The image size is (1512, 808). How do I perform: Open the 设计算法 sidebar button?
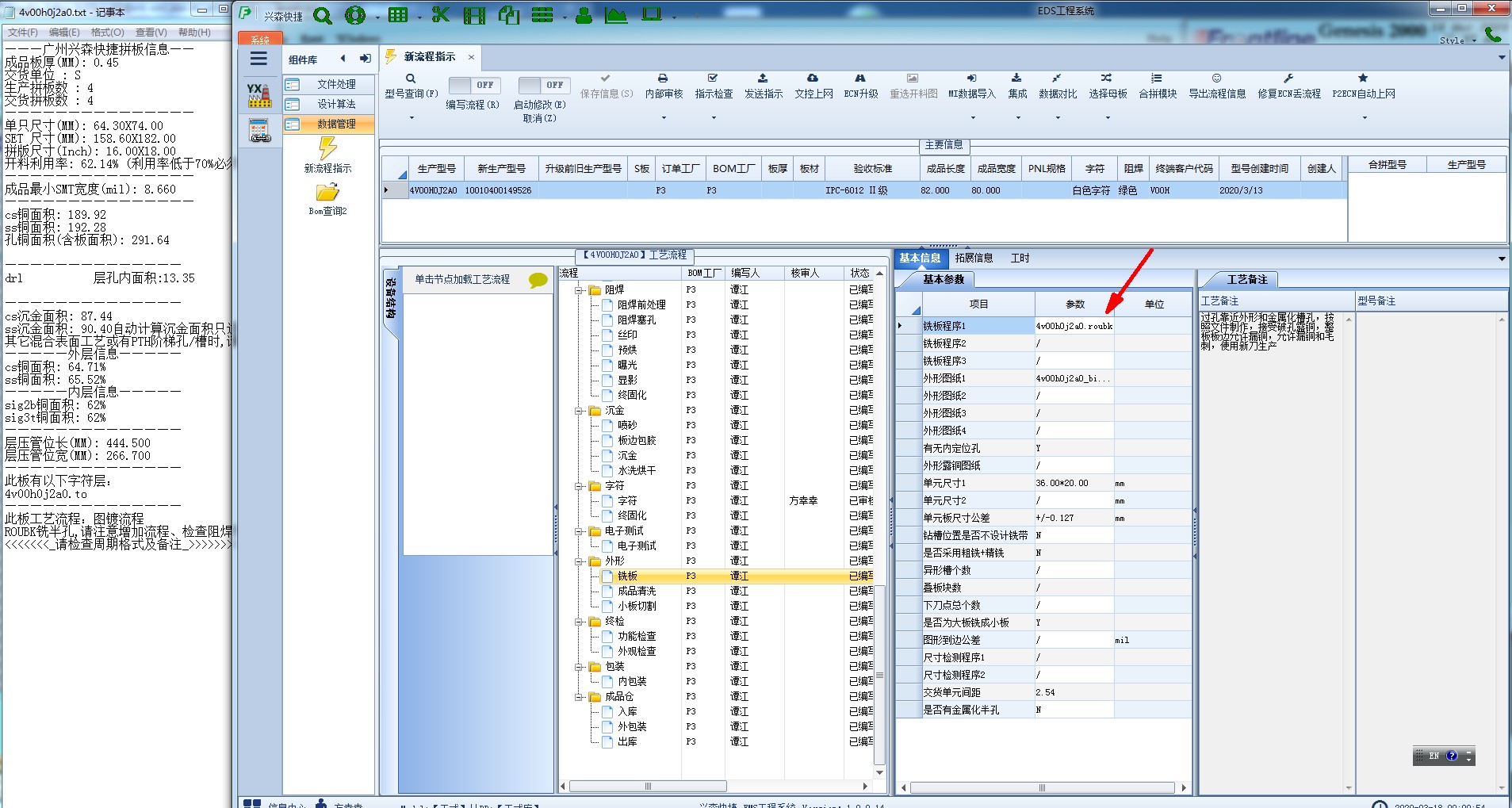click(328, 104)
